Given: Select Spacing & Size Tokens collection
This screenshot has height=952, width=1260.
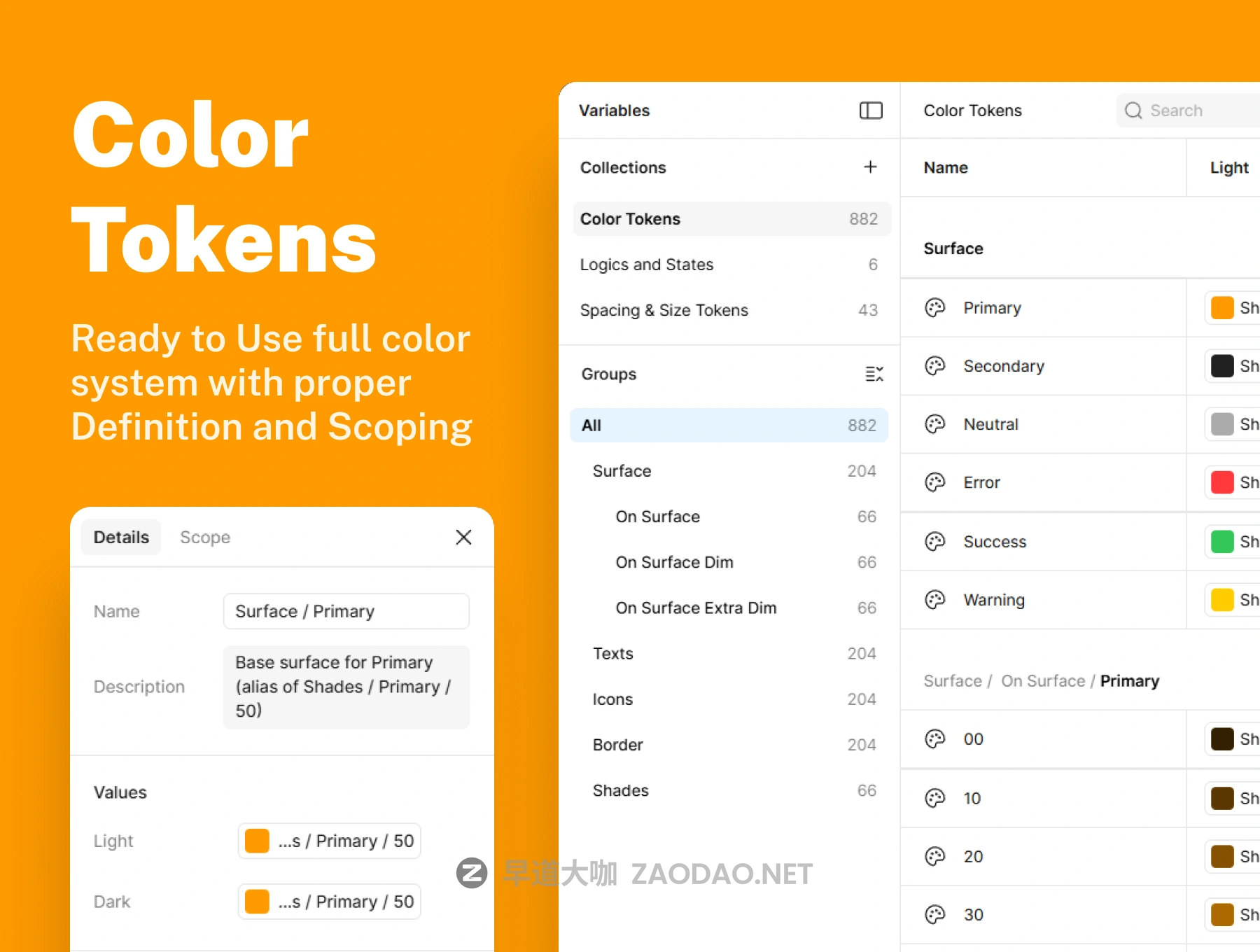Looking at the screenshot, I should tap(664, 310).
